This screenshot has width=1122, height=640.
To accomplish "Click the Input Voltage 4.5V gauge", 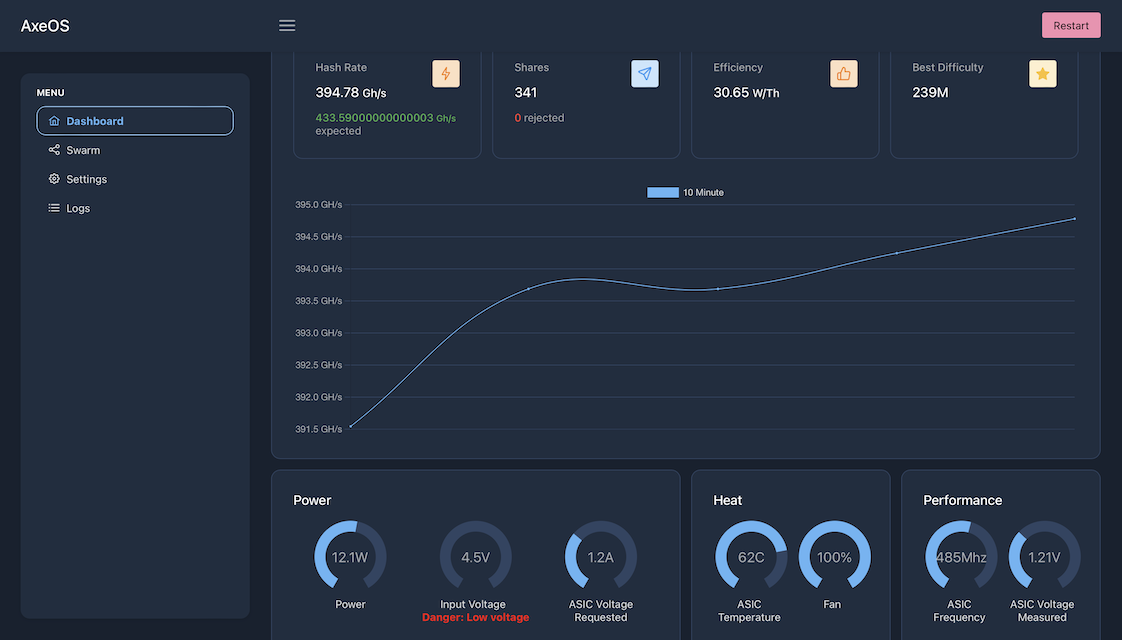I will coord(475,557).
